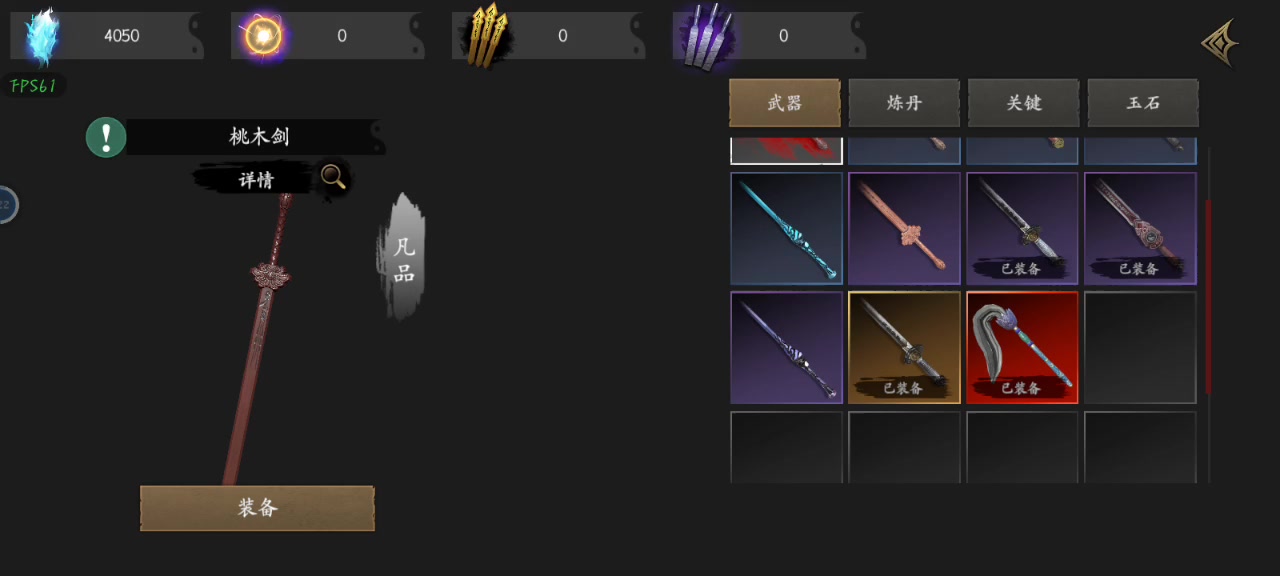
Task: Click the green exclamation info icon
Action: 106,137
